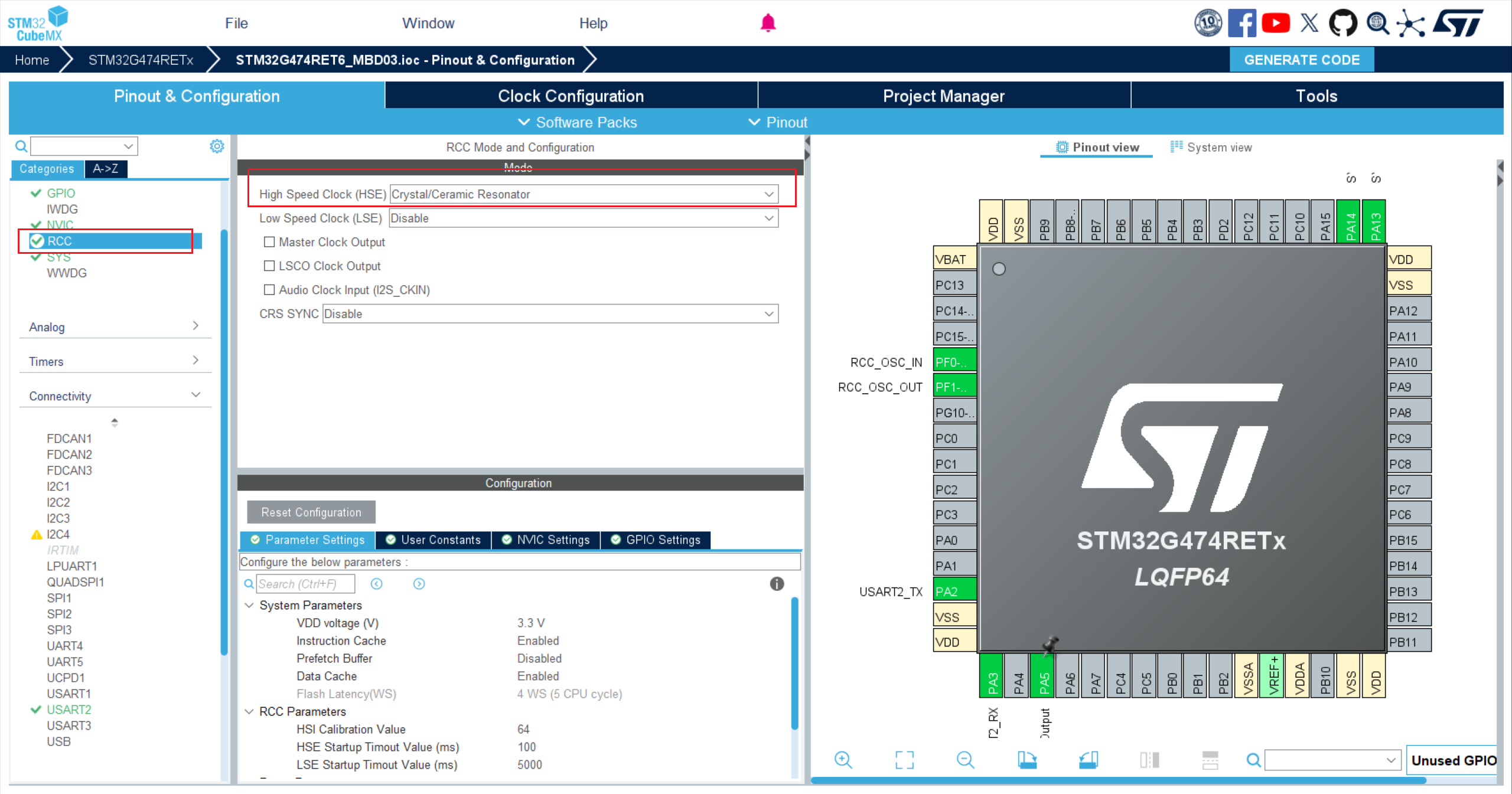Click STM32G474RETx breadcrumb
Screen dimensions: 1512x794
[x=141, y=60]
